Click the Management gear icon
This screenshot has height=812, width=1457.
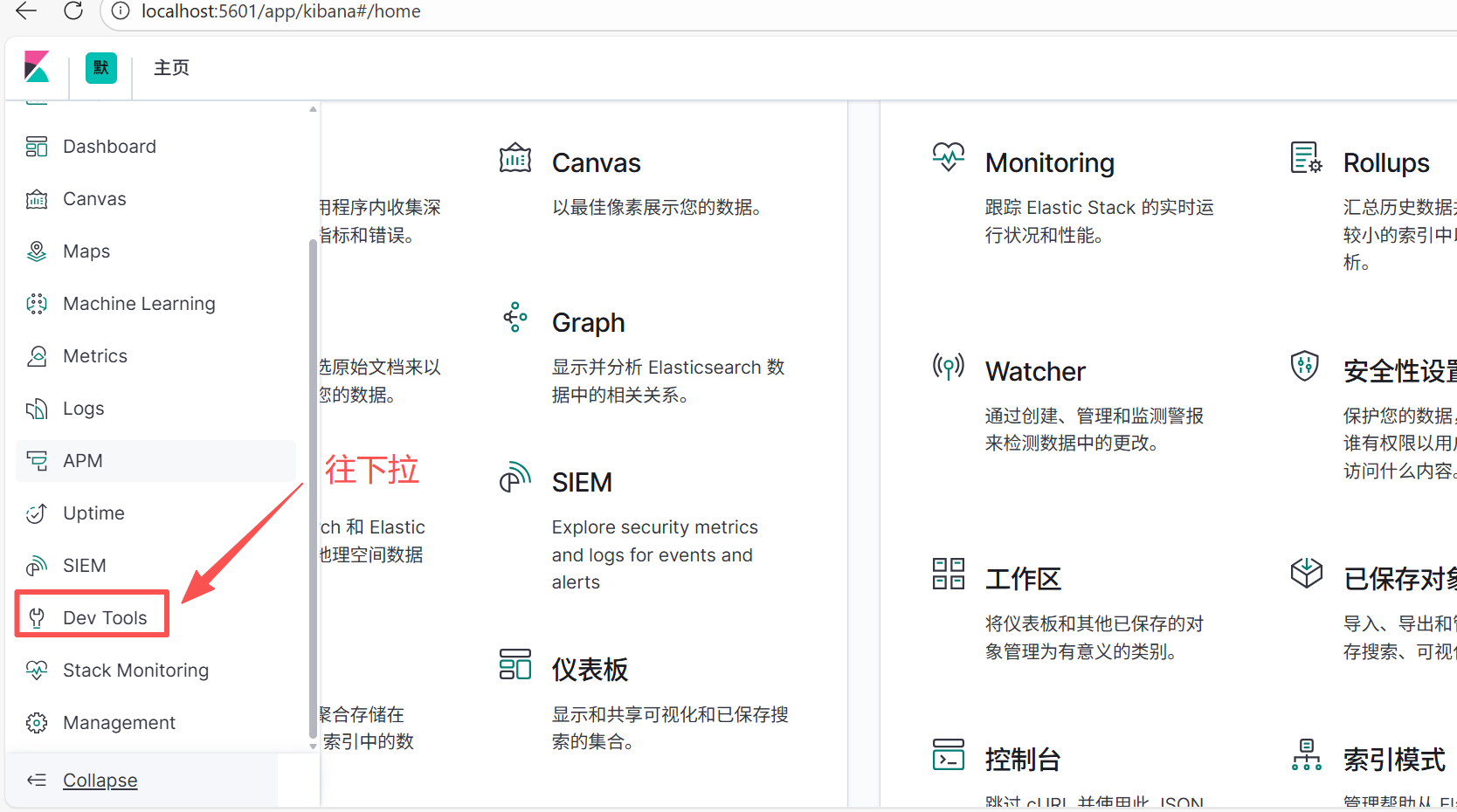(x=37, y=723)
